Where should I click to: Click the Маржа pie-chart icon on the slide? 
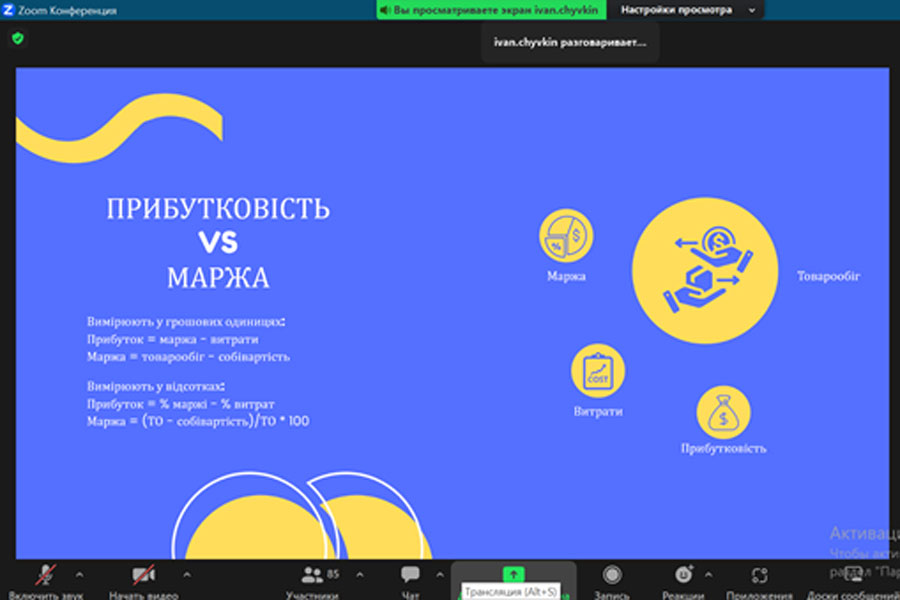tap(566, 236)
